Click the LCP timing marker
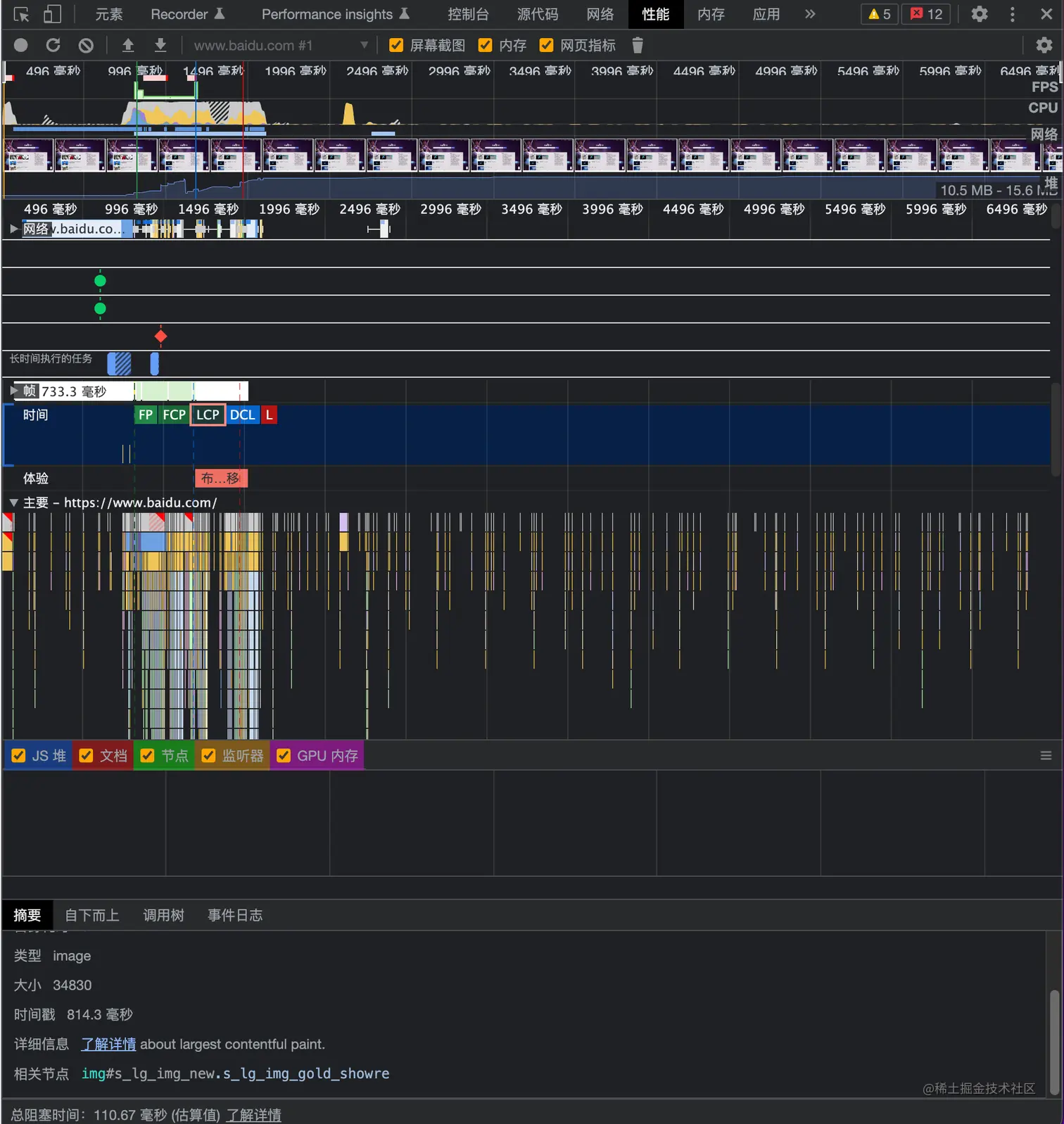 208,415
